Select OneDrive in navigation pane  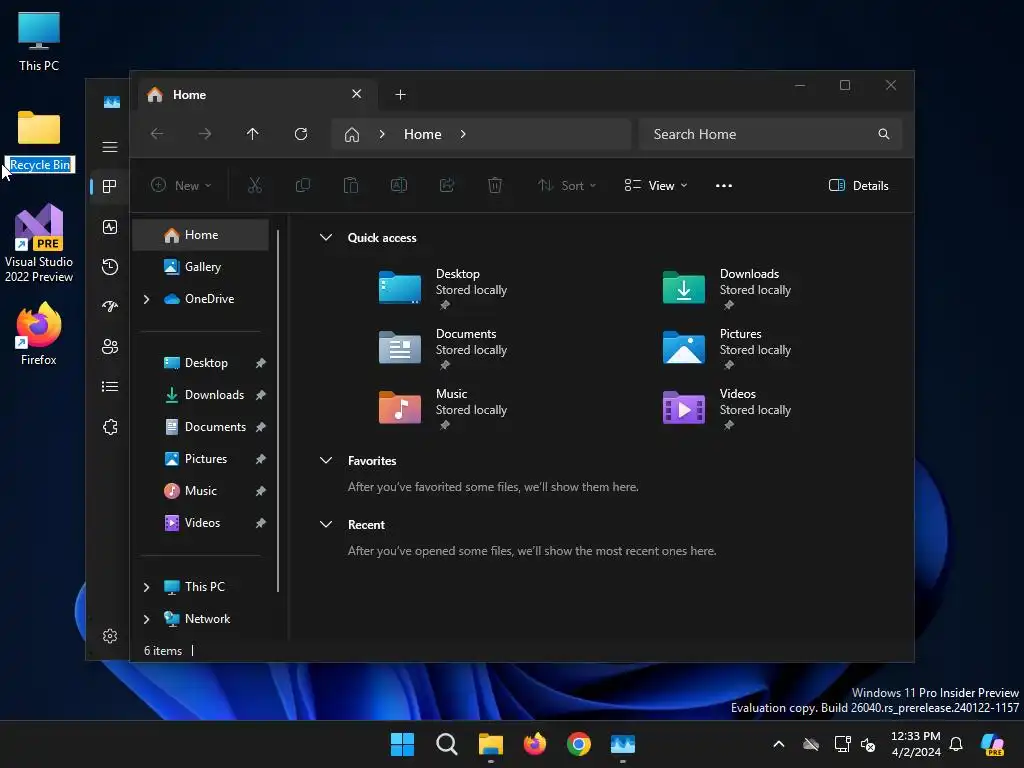(200, 299)
